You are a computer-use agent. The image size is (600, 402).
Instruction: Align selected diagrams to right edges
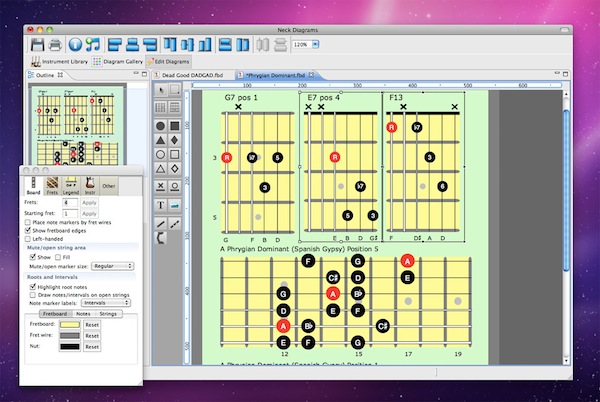coord(150,45)
